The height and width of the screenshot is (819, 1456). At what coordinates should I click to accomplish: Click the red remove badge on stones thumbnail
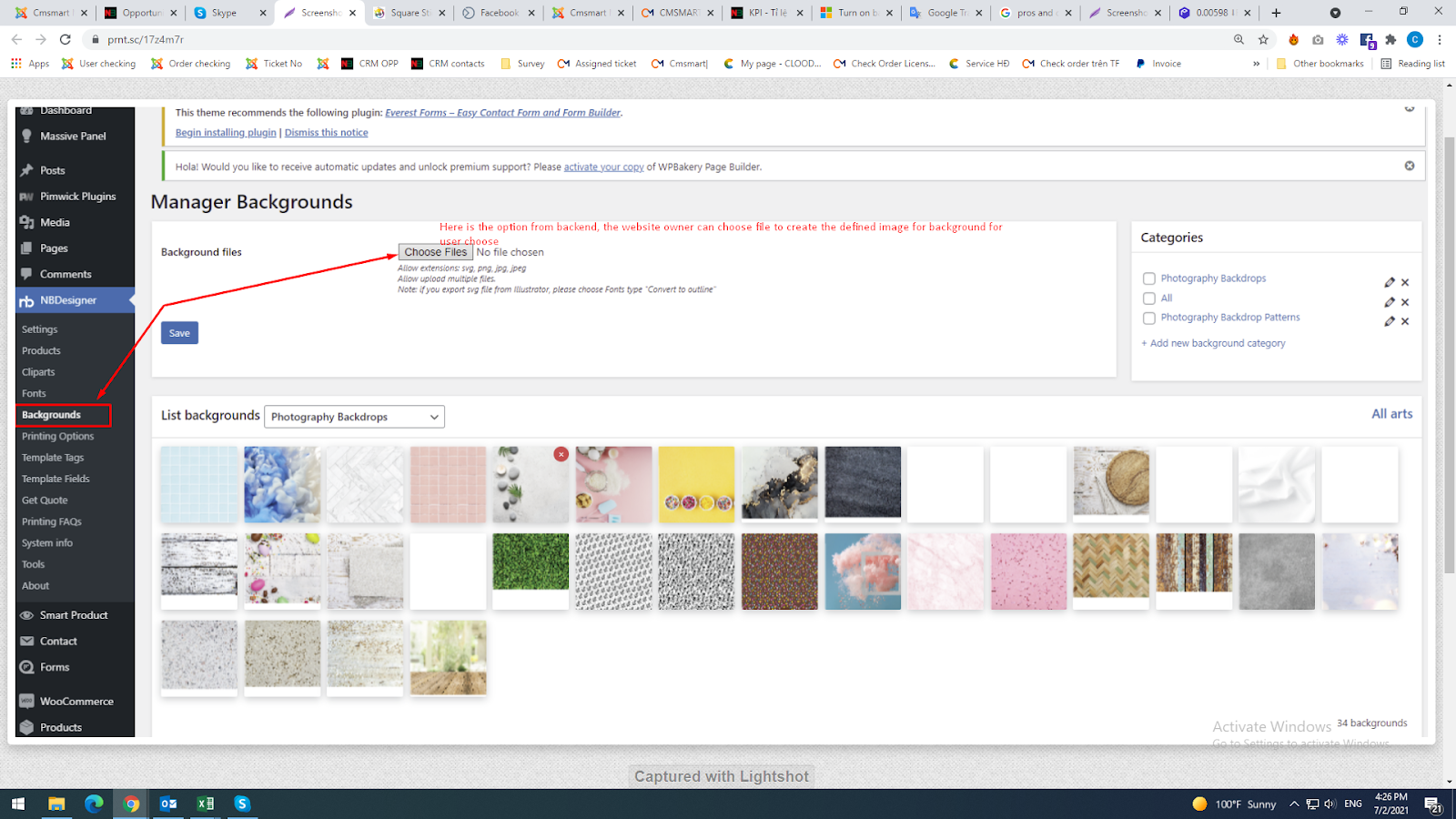561,454
